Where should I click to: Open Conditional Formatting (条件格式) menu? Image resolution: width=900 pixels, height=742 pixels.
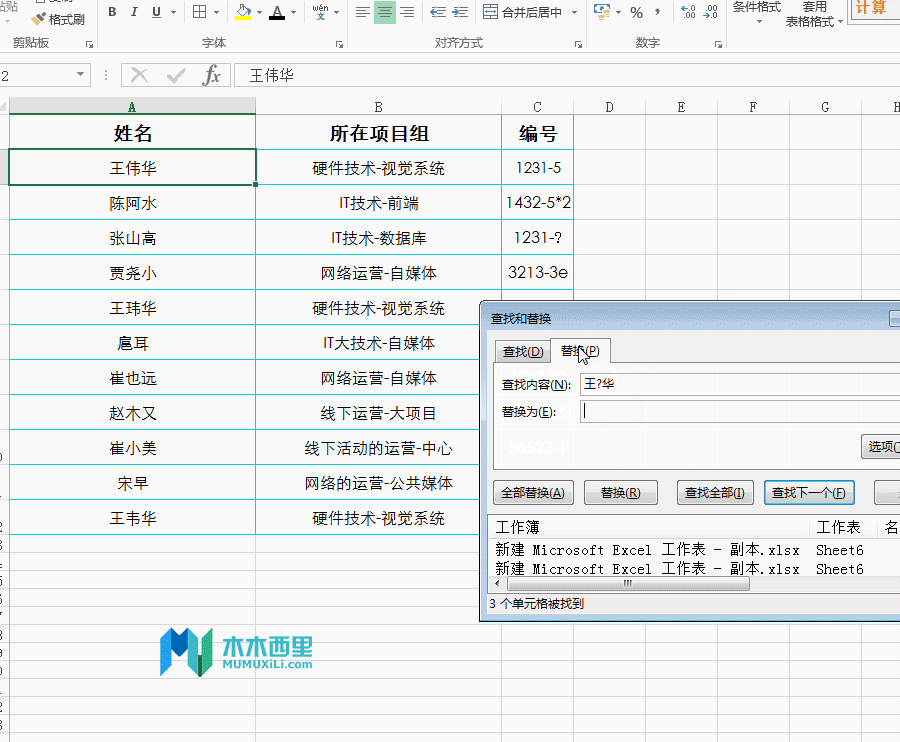757,14
